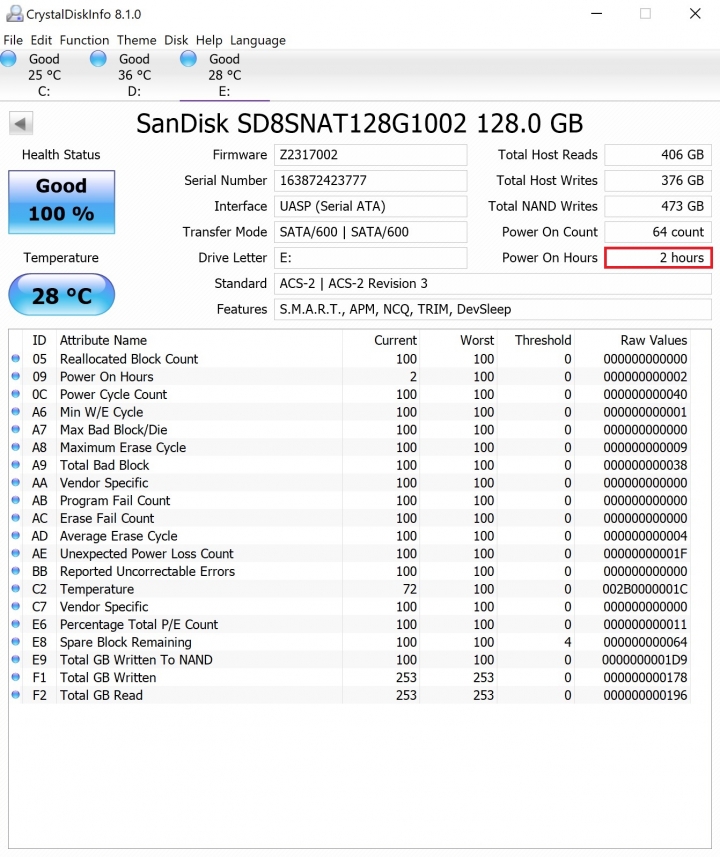
Task: Open the Help menu
Action: tap(209, 40)
